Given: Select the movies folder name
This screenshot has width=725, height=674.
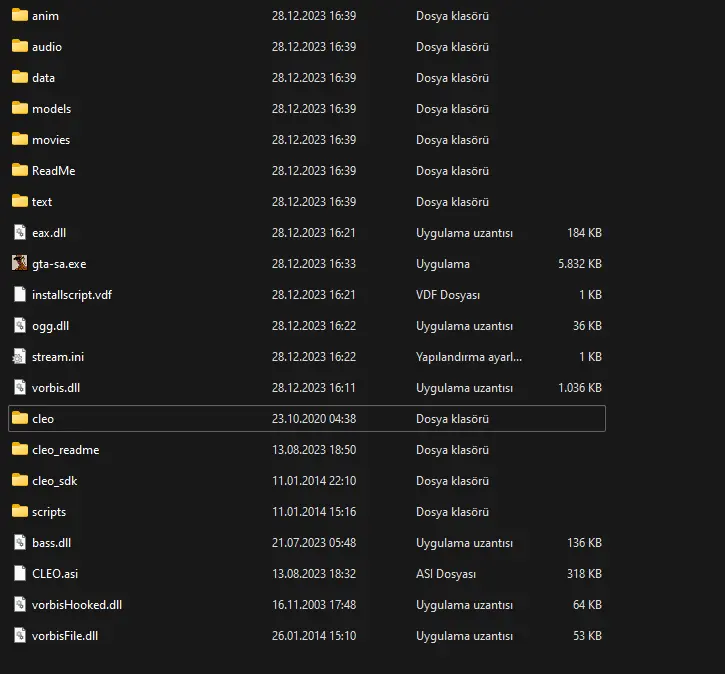Looking at the screenshot, I should click(x=51, y=140).
